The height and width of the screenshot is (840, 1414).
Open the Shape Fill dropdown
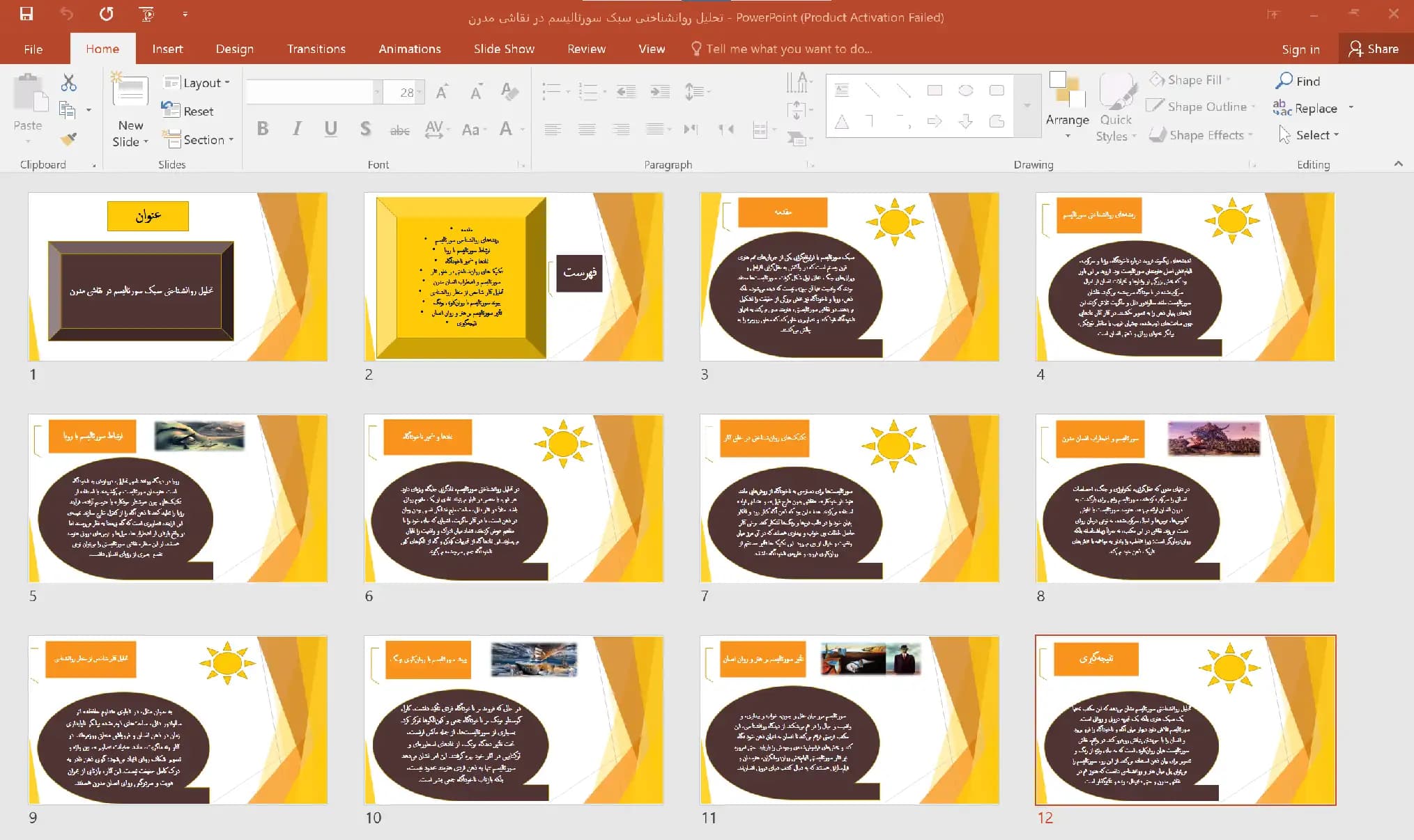[x=1190, y=80]
